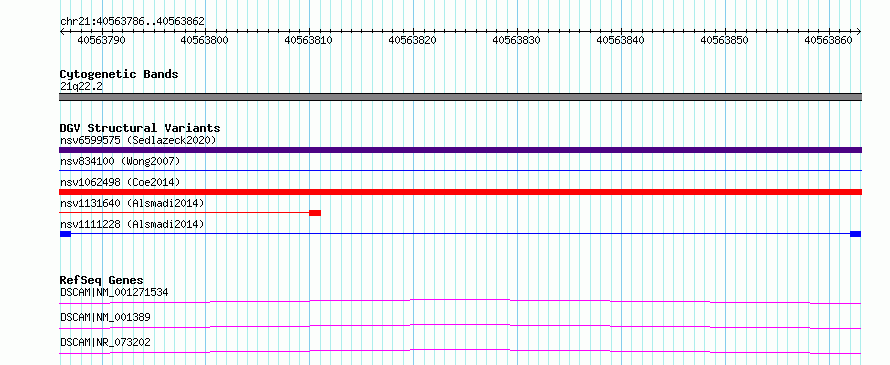Select transcript label DSCAM|NM_001271534
890x365 pixels.
point(114,293)
